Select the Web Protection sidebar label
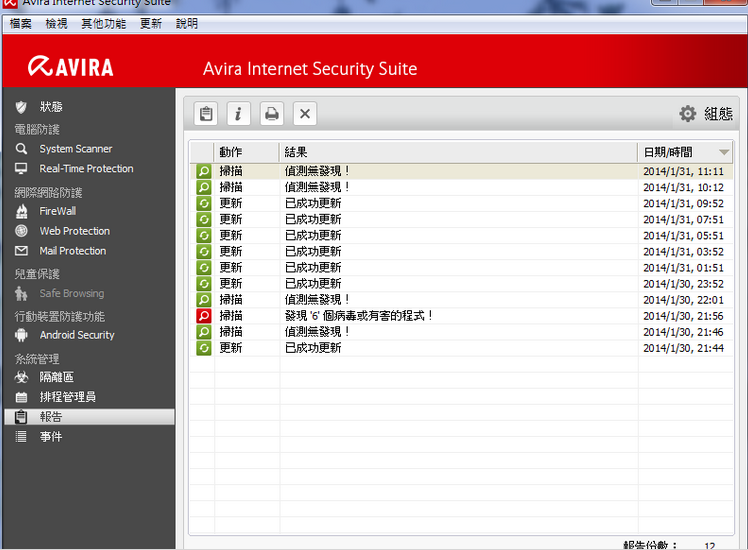748x550 pixels. pyautogui.click(x=75, y=231)
